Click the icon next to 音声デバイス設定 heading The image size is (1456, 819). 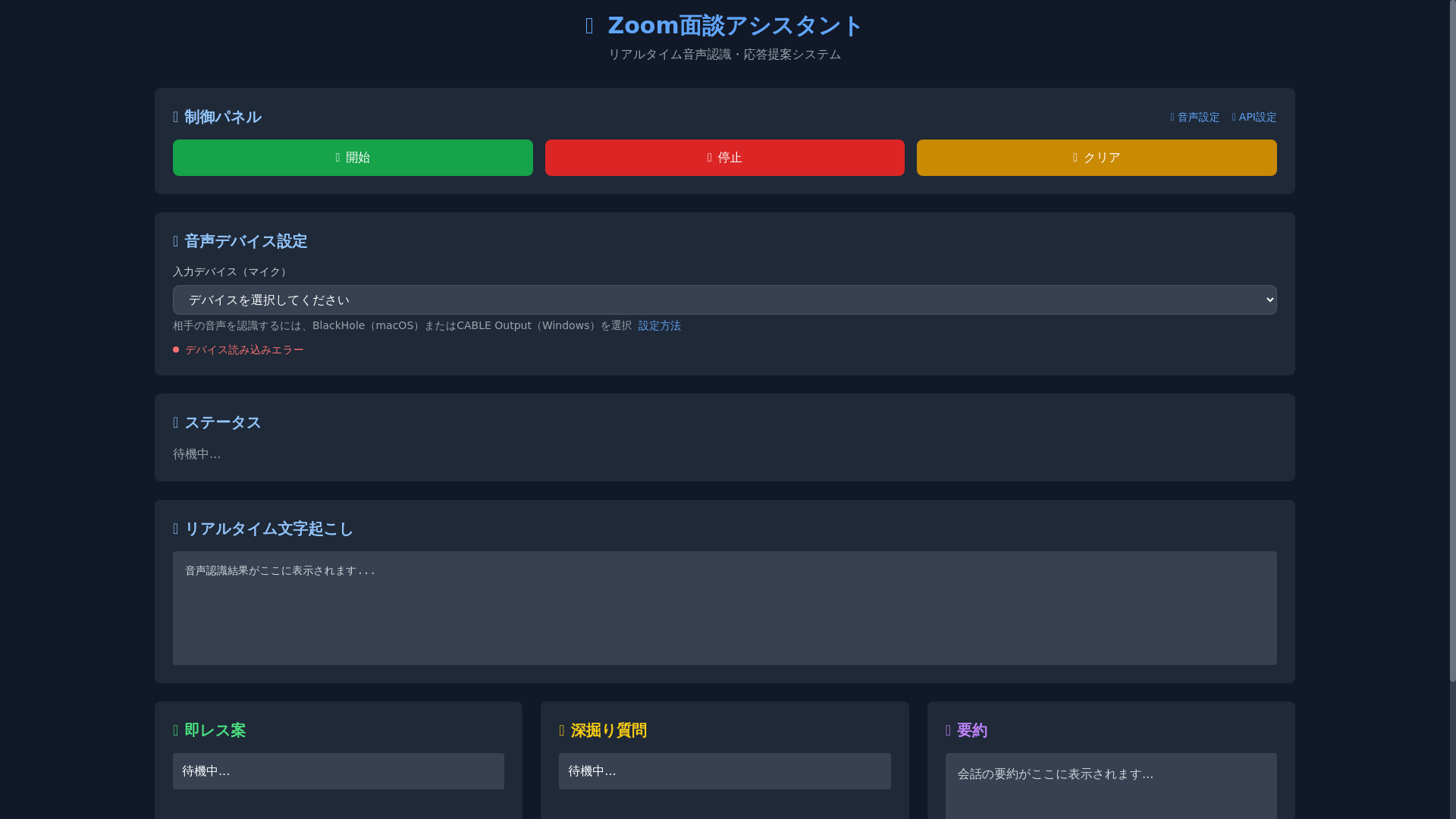[176, 242]
